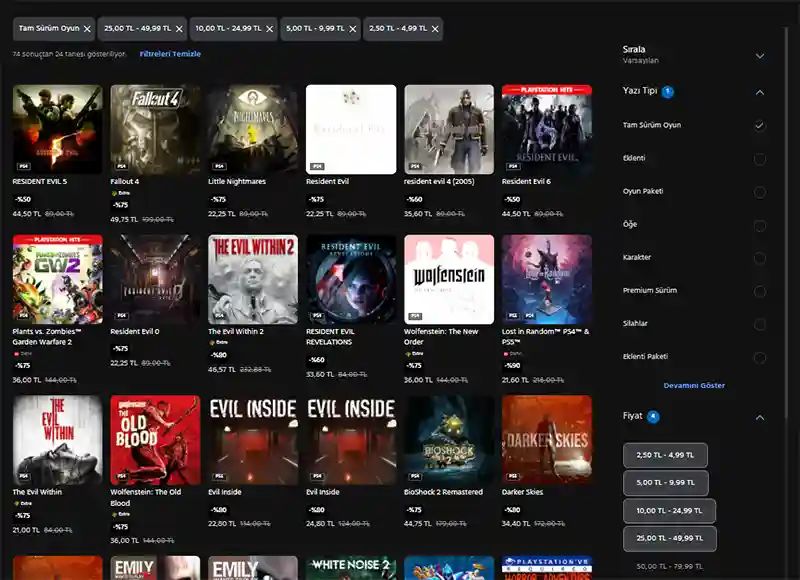Check the Oyun Paketi filter option

tap(759, 192)
